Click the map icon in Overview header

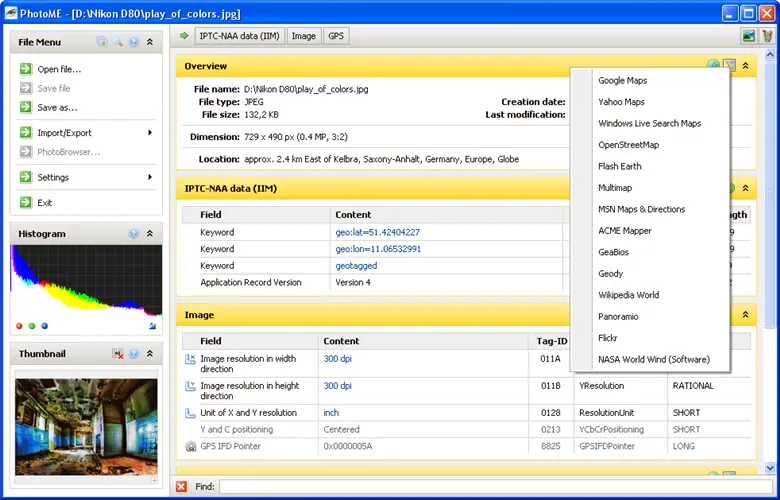click(x=729, y=65)
